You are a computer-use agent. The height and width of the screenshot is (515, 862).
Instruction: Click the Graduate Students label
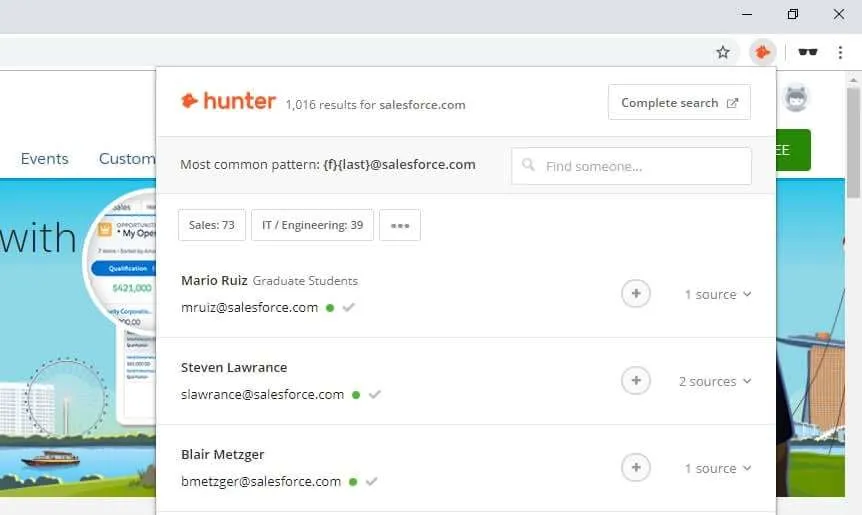pos(305,281)
